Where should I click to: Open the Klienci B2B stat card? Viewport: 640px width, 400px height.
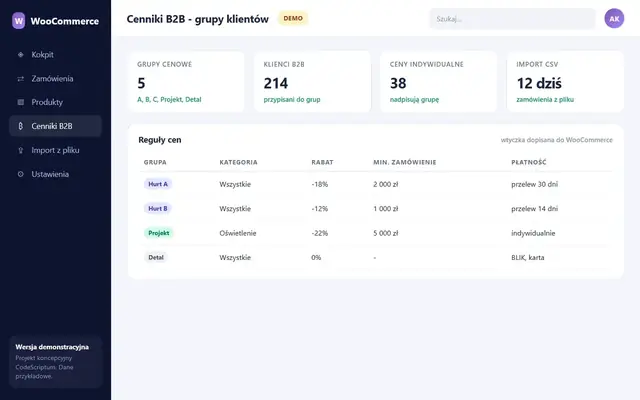[x=312, y=82]
